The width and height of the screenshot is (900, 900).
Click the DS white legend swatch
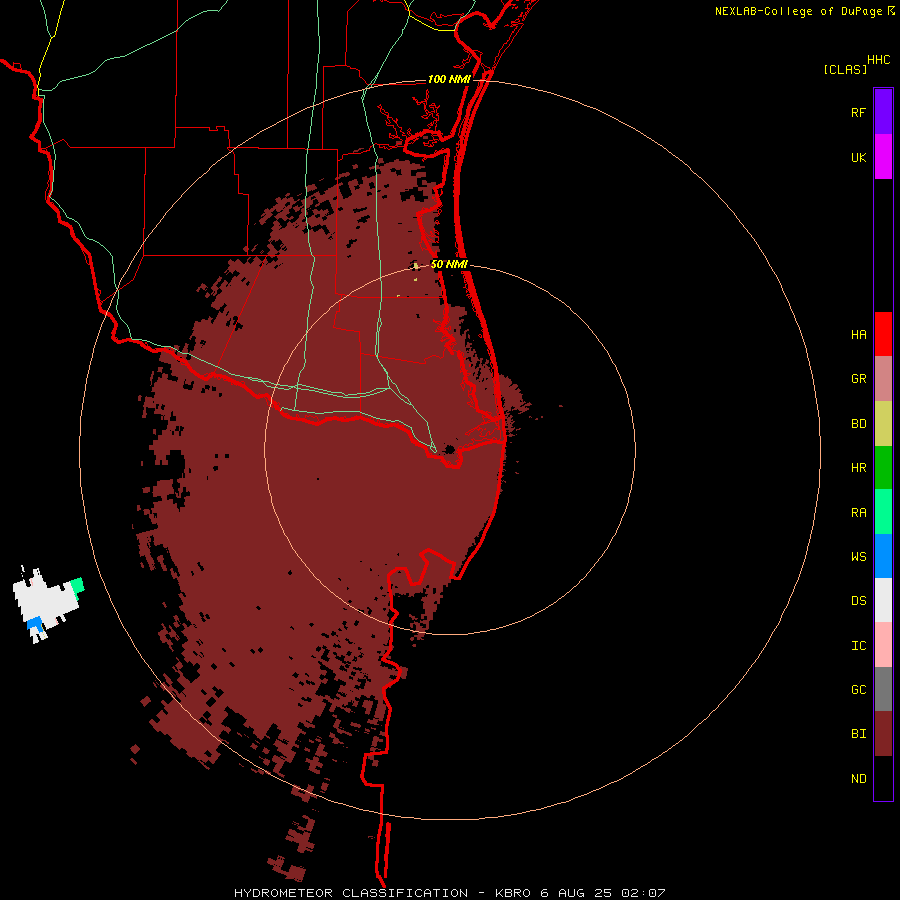[883, 600]
